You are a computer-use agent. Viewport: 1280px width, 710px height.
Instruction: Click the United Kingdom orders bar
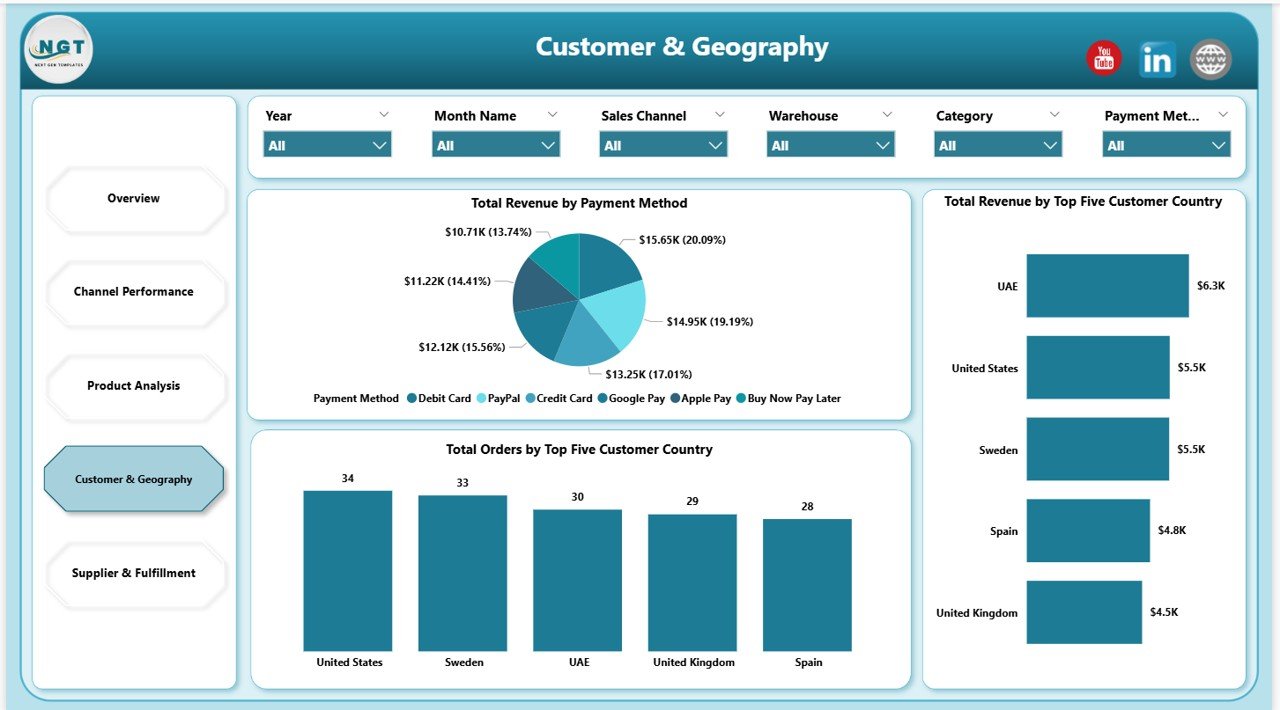(x=692, y=583)
